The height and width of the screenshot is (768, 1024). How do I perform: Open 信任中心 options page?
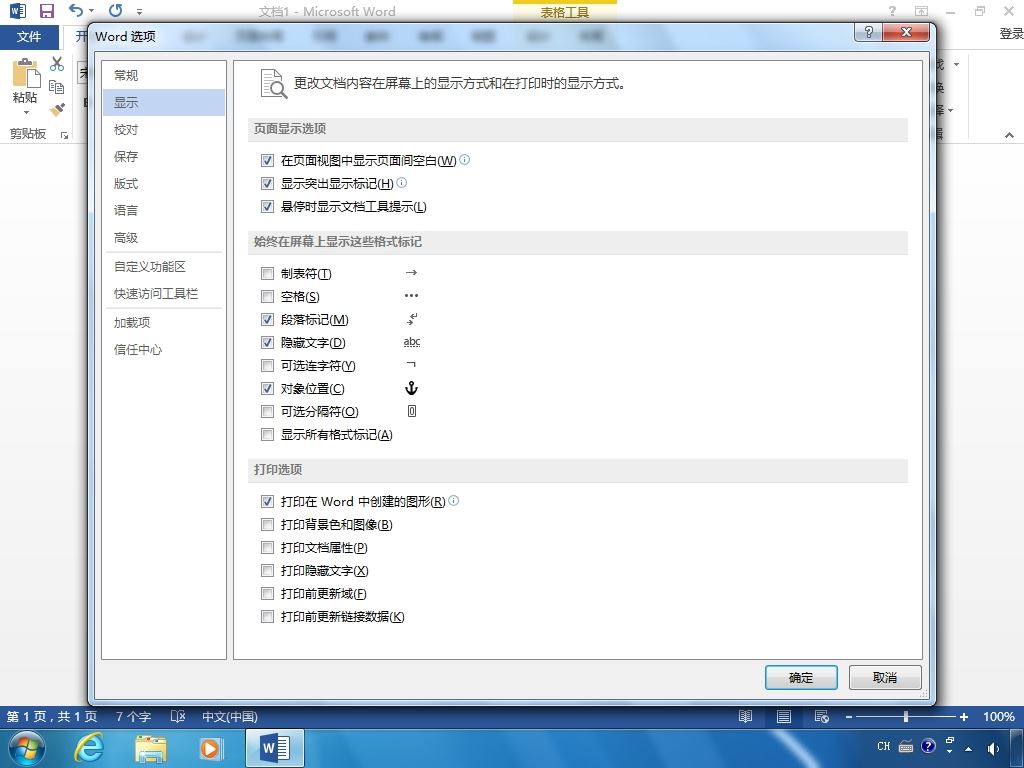point(163,349)
